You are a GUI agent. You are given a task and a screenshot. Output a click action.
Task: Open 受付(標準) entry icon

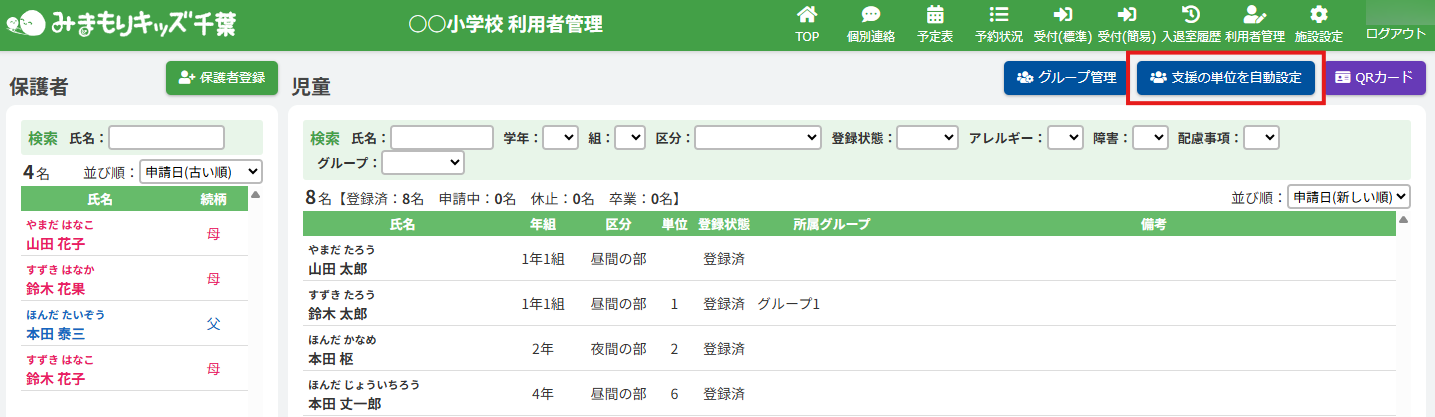tap(1062, 15)
